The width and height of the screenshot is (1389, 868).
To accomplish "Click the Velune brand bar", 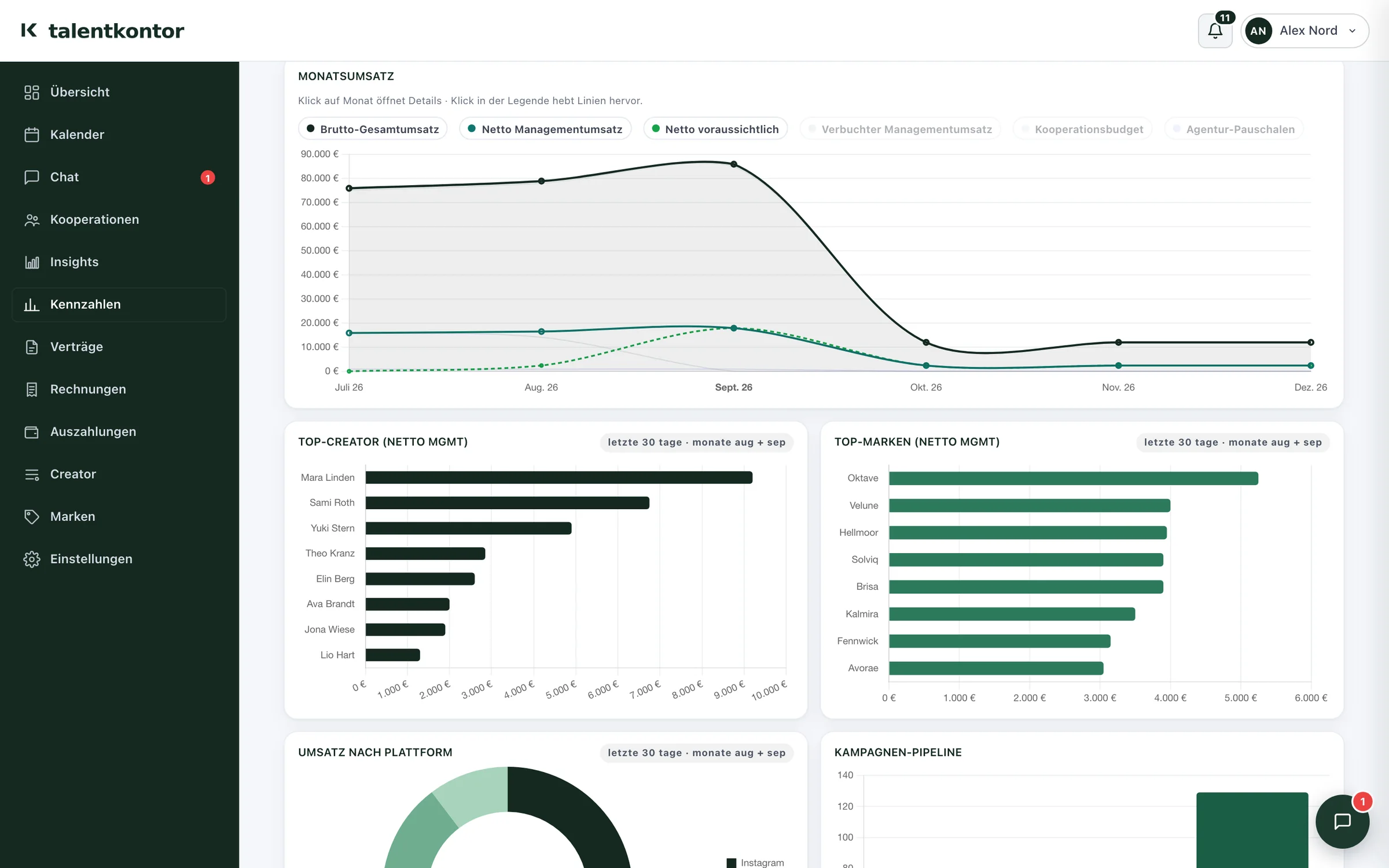I will click(1030, 505).
